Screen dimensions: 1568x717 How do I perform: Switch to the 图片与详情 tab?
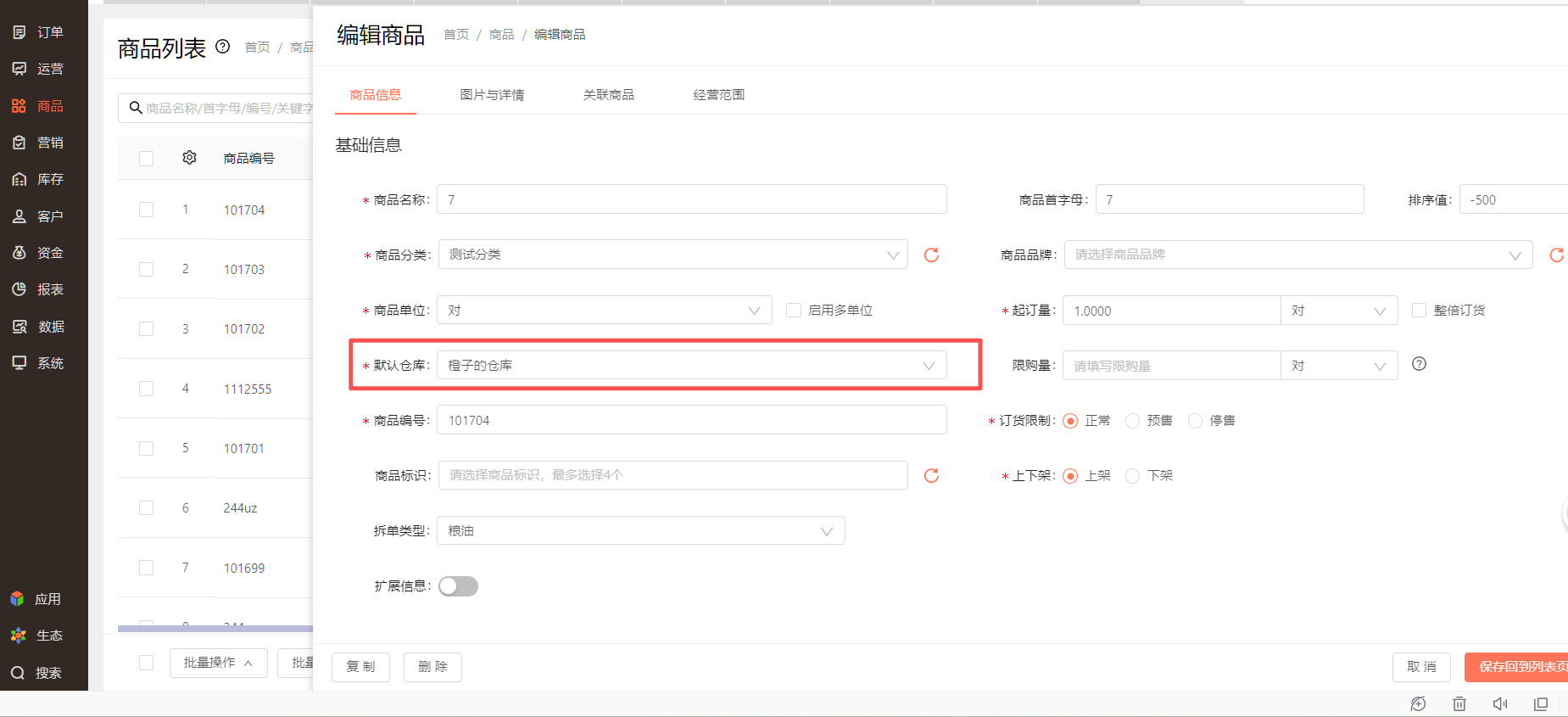click(x=492, y=94)
